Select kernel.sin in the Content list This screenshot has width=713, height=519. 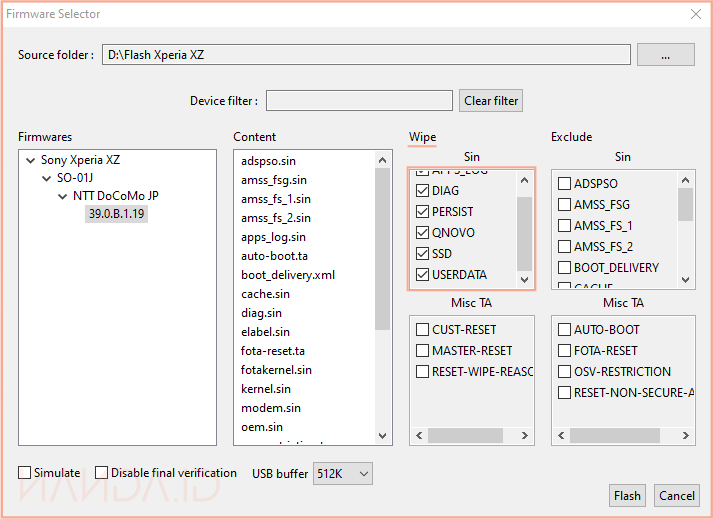pos(266,389)
